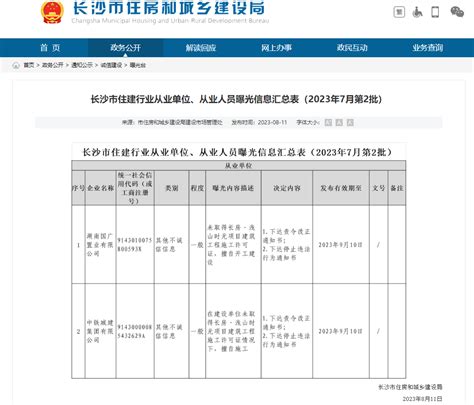The height and width of the screenshot is (405, 474).
Task: Click 其他不诚信信息 category in row 1
Action: pos(169,245)
